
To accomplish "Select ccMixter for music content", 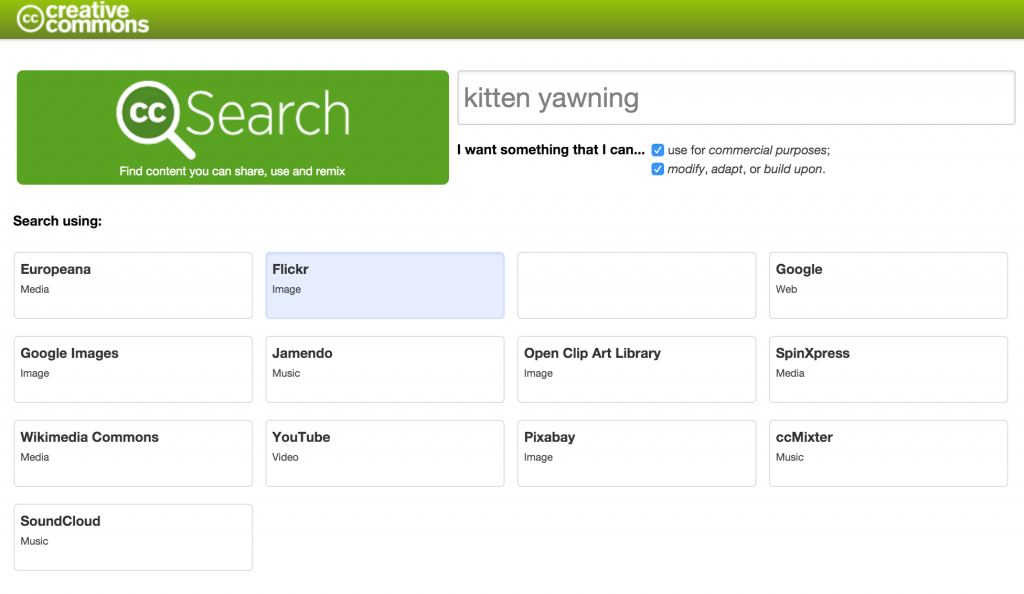I will click(x=888, y=453).
